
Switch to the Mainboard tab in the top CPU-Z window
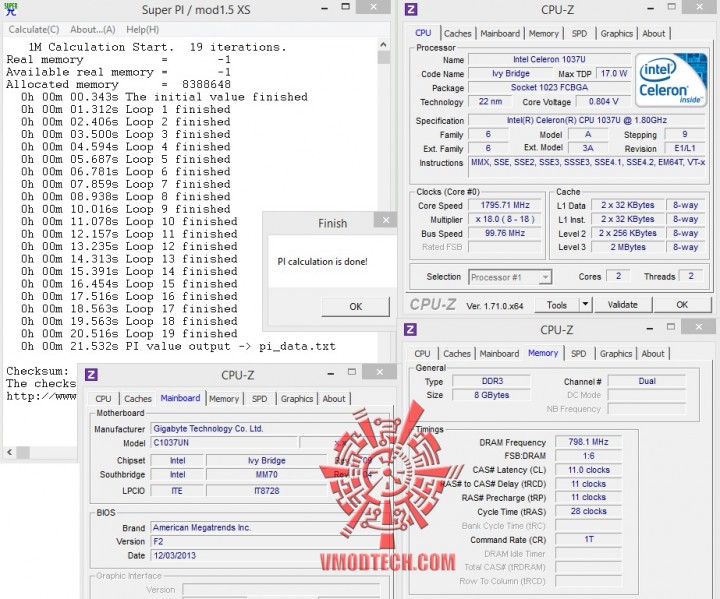point(500,34)
